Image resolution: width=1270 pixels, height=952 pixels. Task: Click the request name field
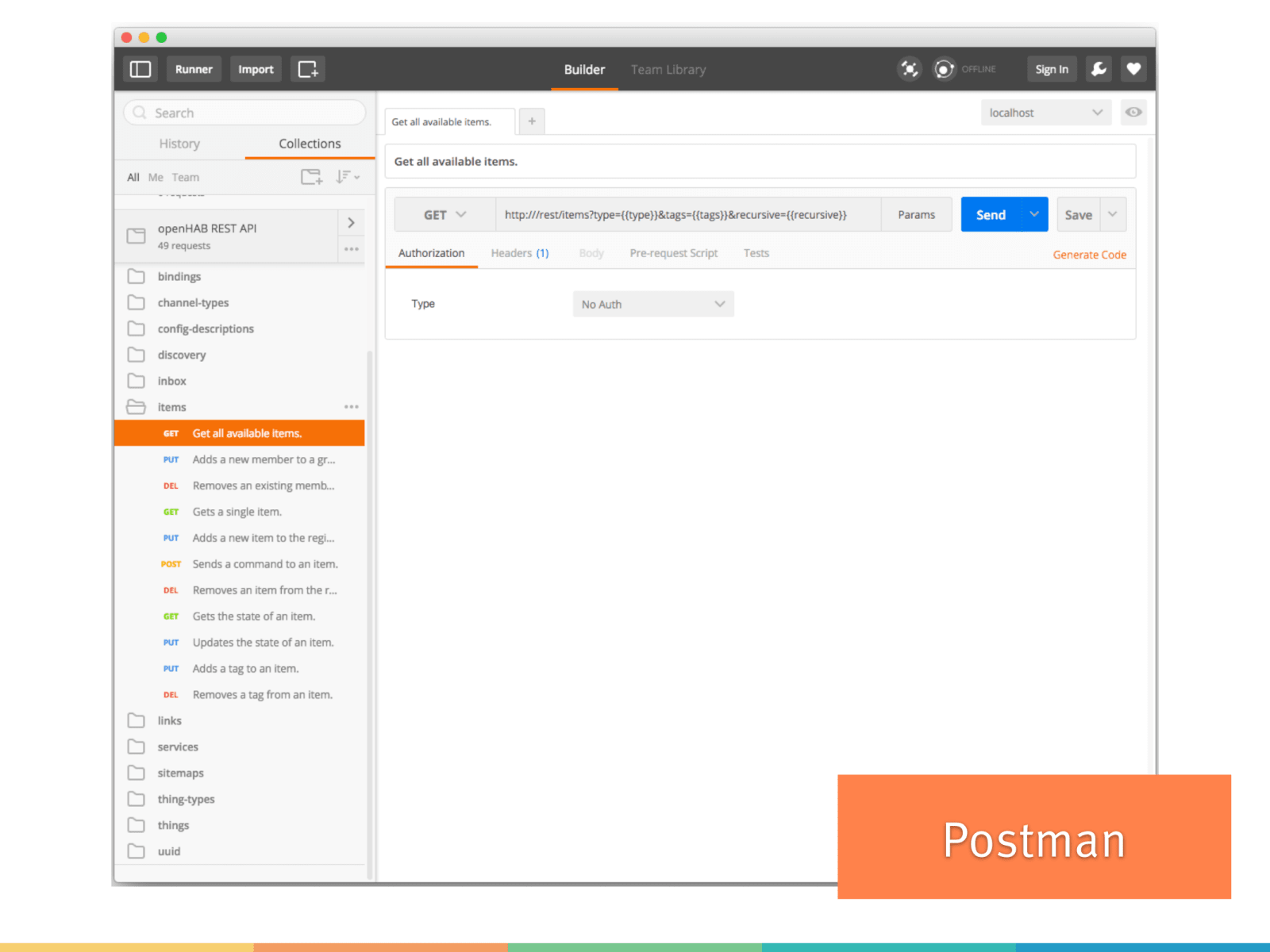760,161
